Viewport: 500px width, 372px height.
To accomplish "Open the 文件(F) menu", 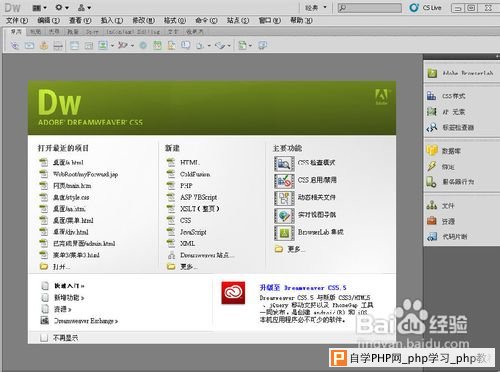I will [17, 20].
